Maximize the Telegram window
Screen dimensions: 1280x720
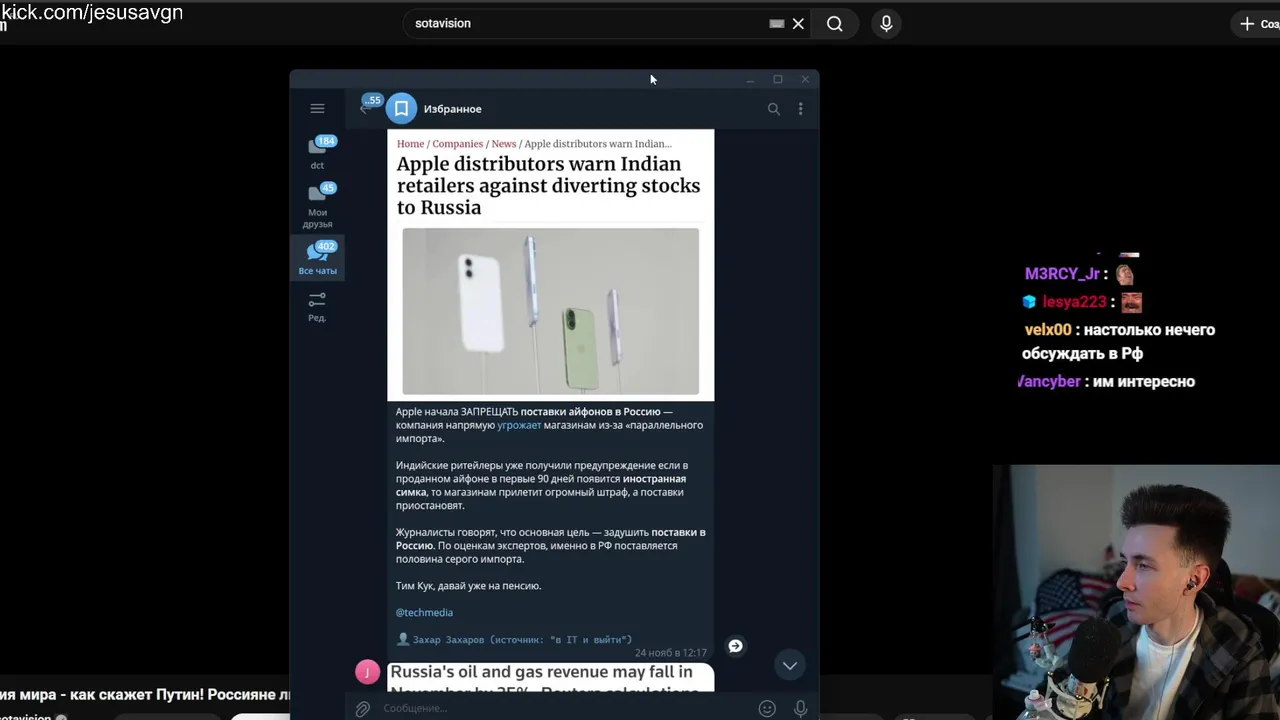(778, 79)
